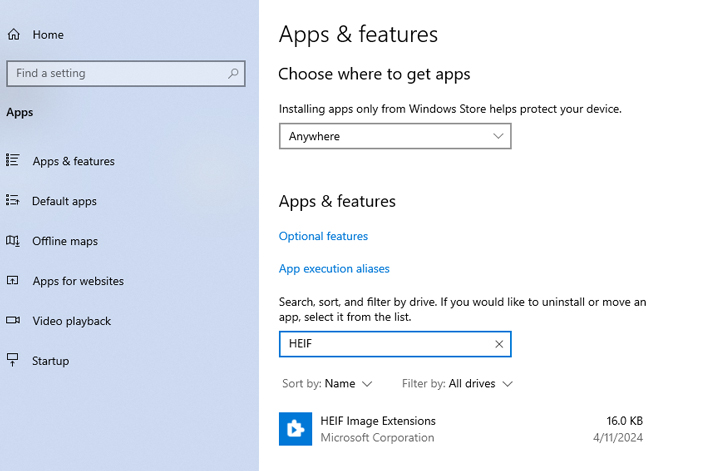This screenshot has height=471, width=720.
Task: Click the Offline maps sidebar icon
Action: coord(13,241)
